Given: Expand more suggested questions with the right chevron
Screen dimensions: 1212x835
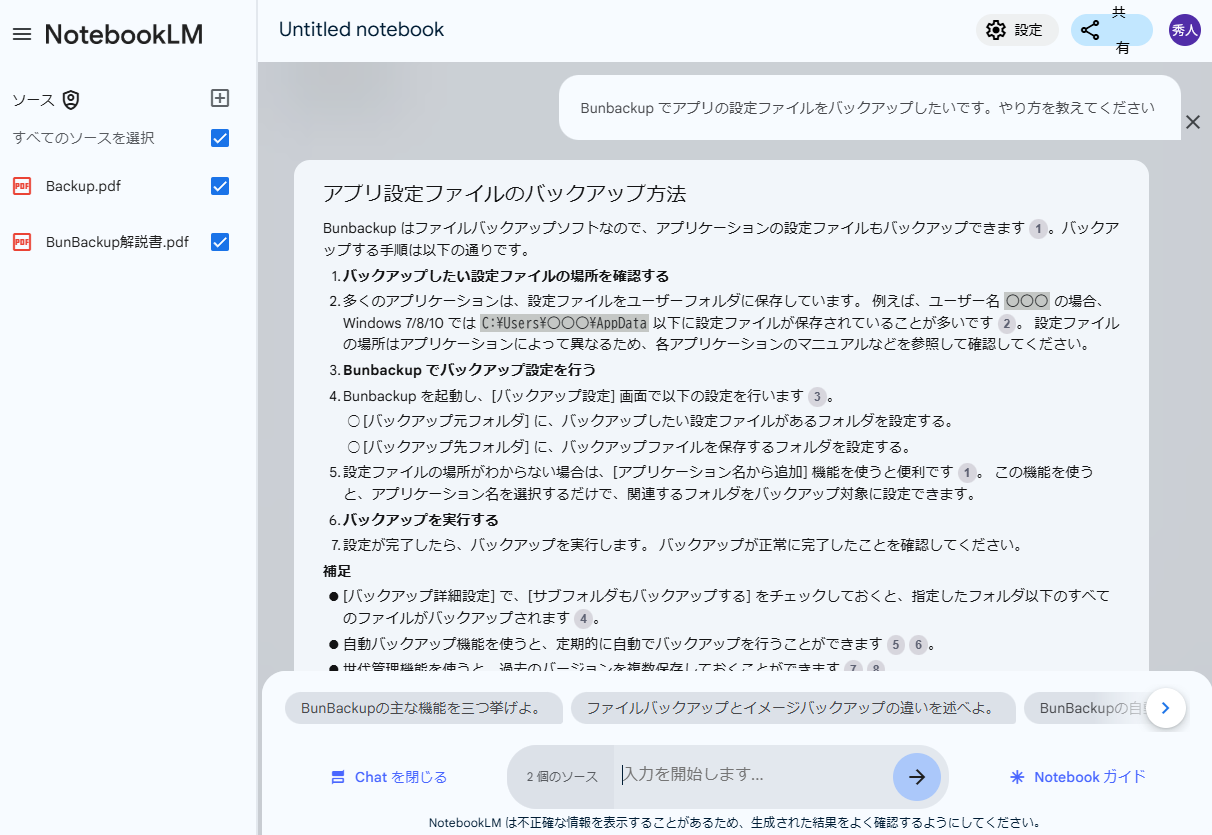Looking at the screenshot, I should (x=1165, y=708).
